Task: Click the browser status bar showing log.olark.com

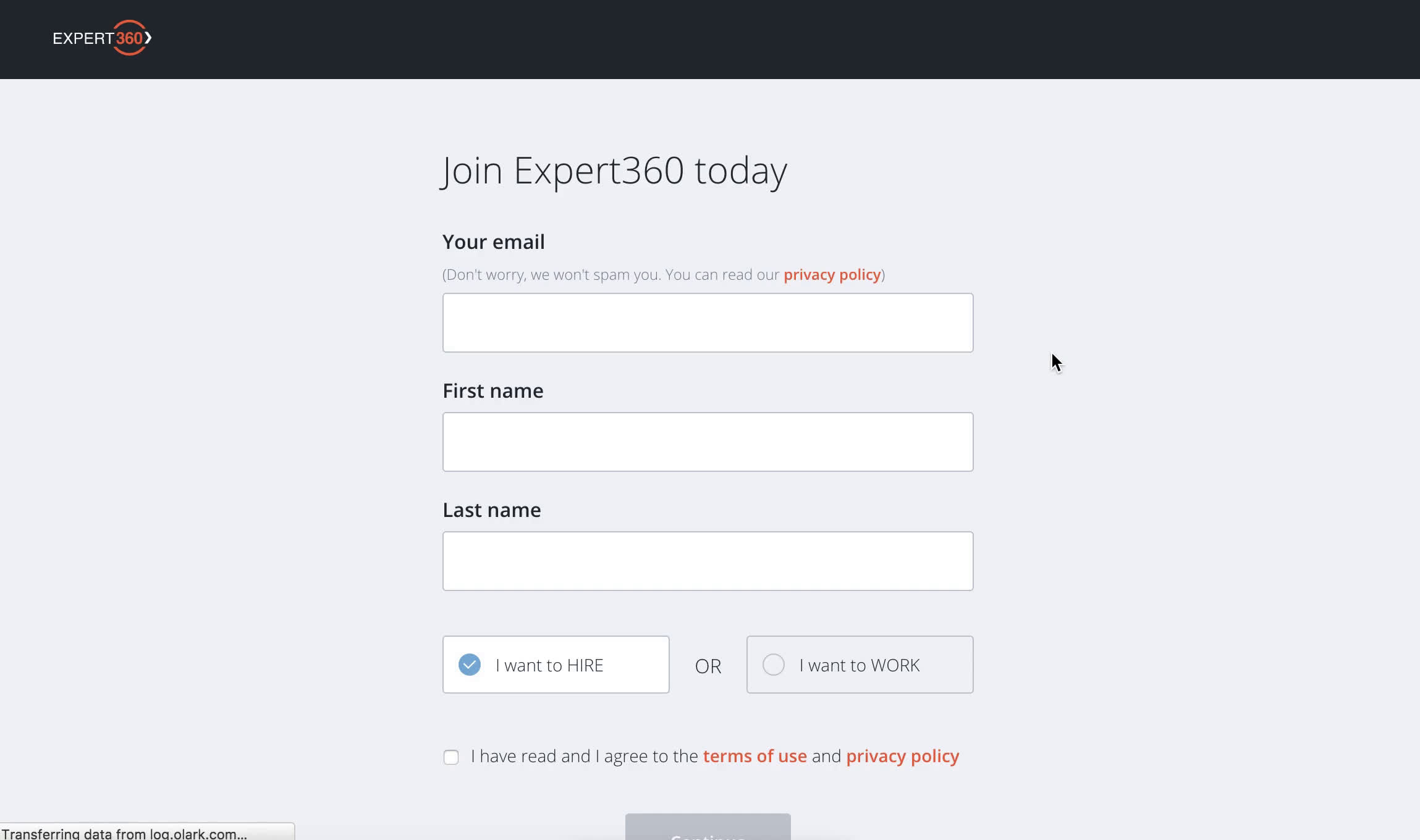Action: (147, 832)
